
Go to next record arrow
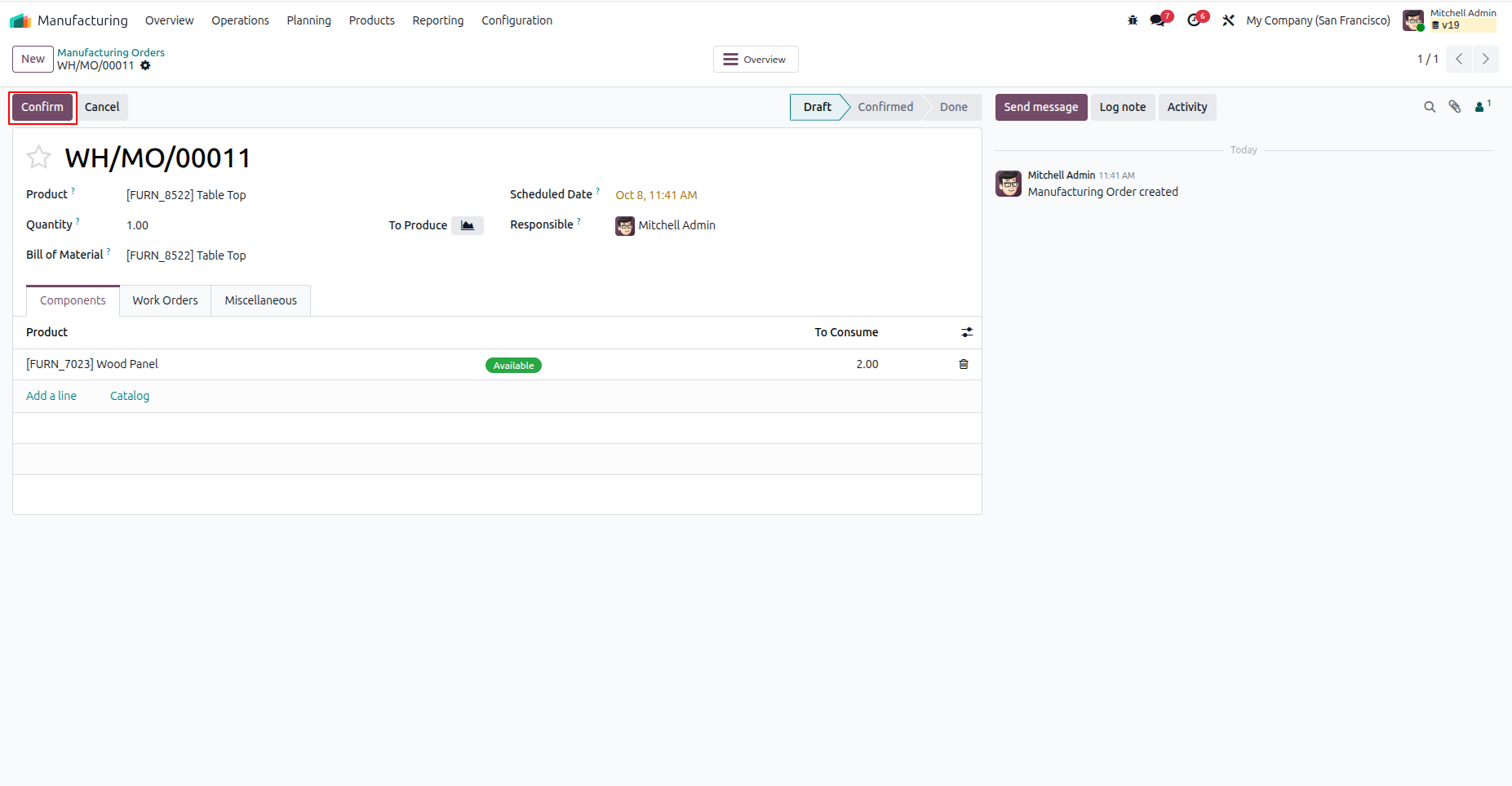pos(1486,59)
